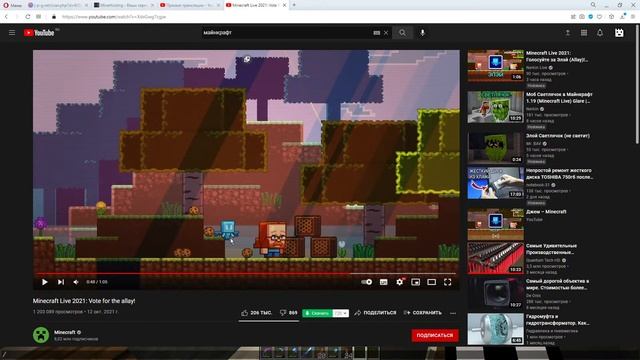The height and width of the screenshot is (360, 640).
Task: Play the paused video
Action: pyautogui.click(x=44, y=282)
